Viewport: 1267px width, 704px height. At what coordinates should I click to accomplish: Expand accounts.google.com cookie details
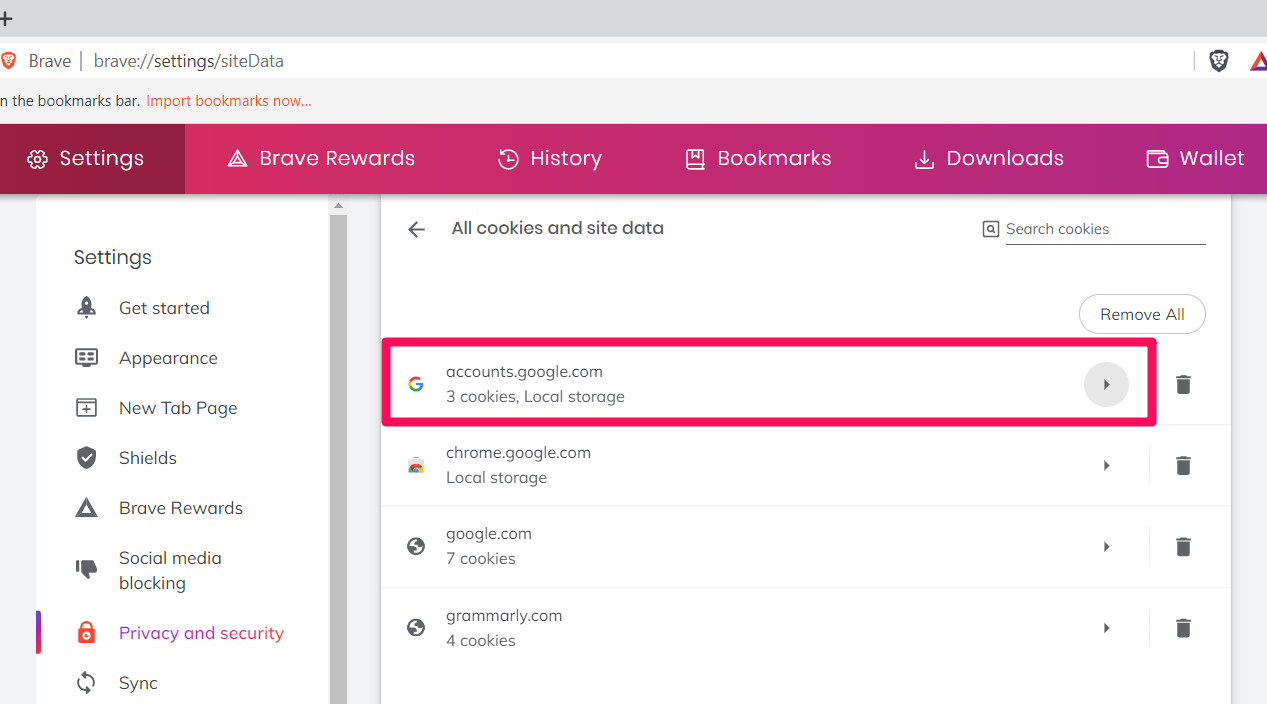(1106, 385)
